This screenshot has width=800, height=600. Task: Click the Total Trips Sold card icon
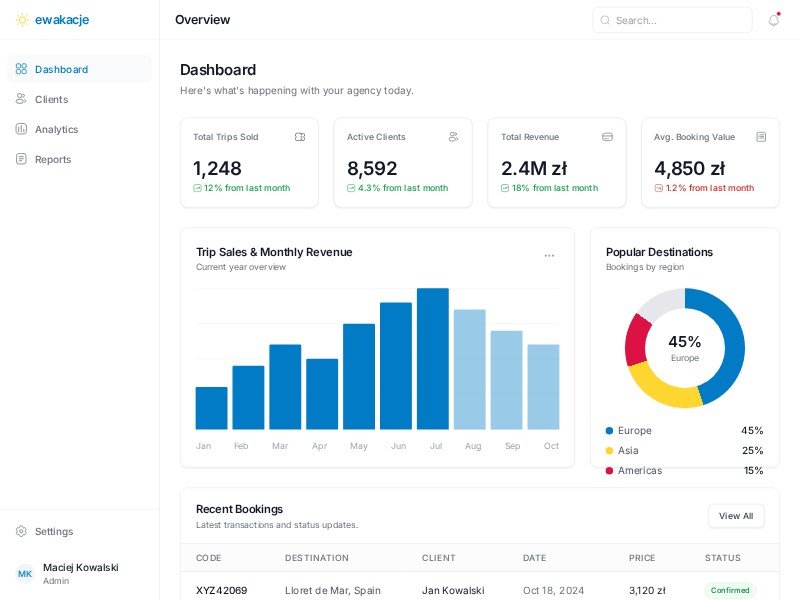coord(300,137)
